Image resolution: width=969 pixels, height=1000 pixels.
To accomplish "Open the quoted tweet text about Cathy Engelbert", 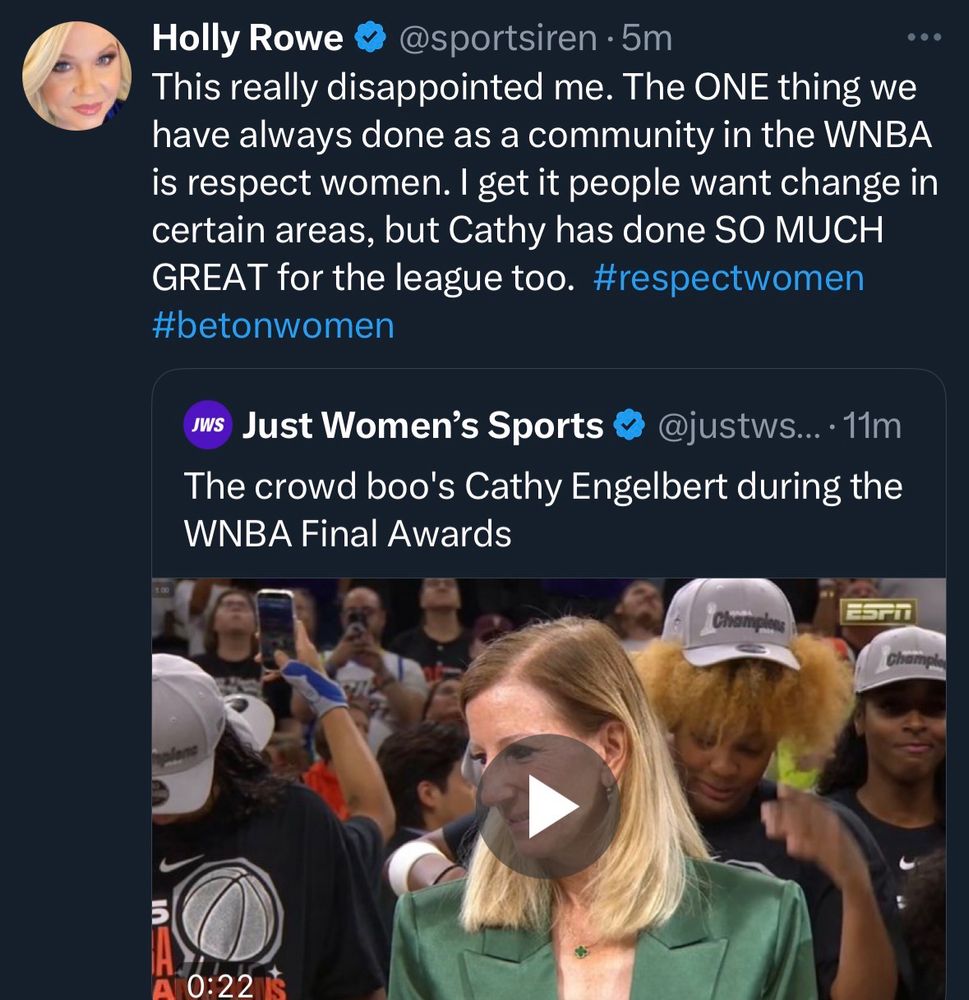I will (542, 509).
